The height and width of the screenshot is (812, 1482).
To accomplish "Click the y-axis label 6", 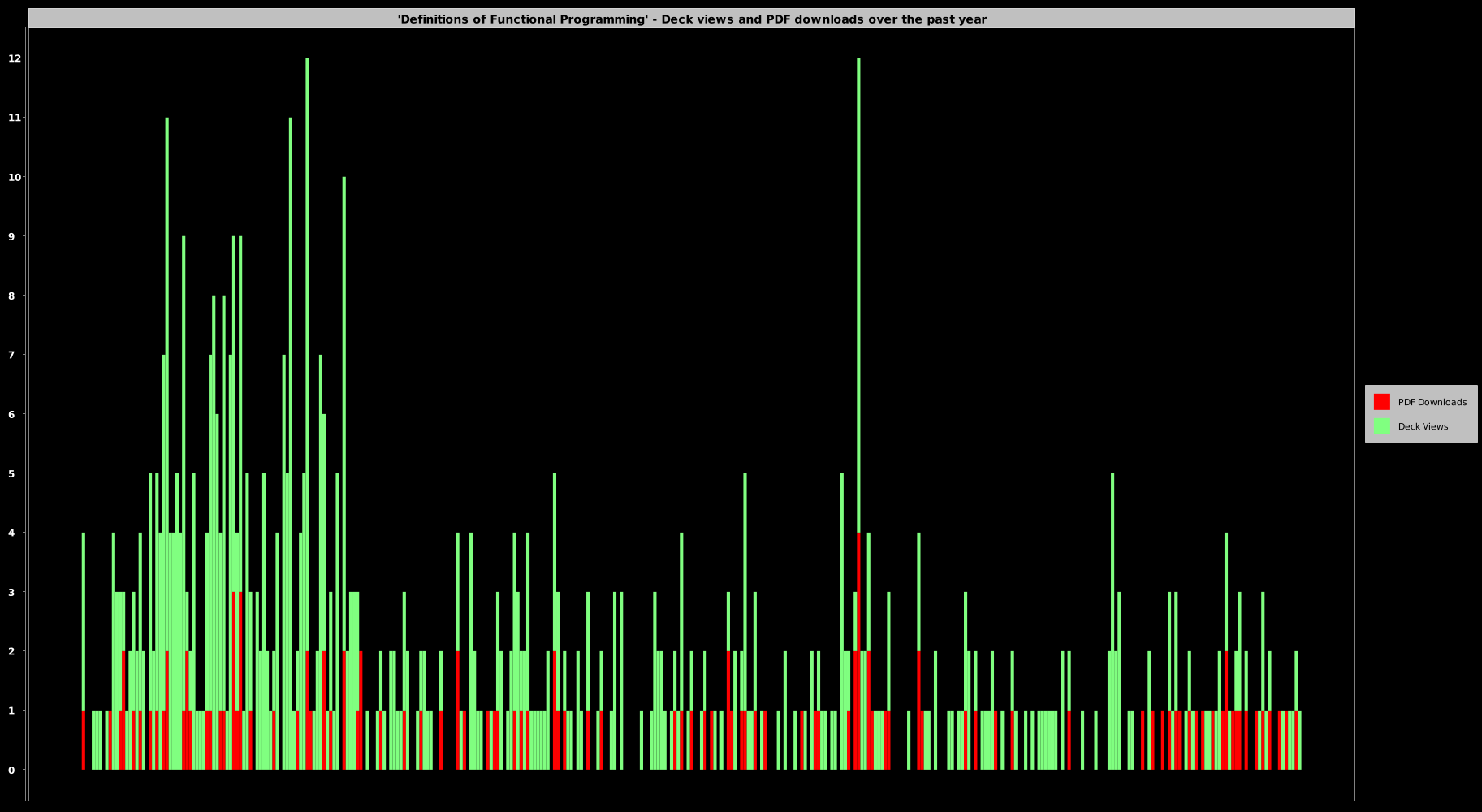I will pyautogui.click(x=11, y=414).
